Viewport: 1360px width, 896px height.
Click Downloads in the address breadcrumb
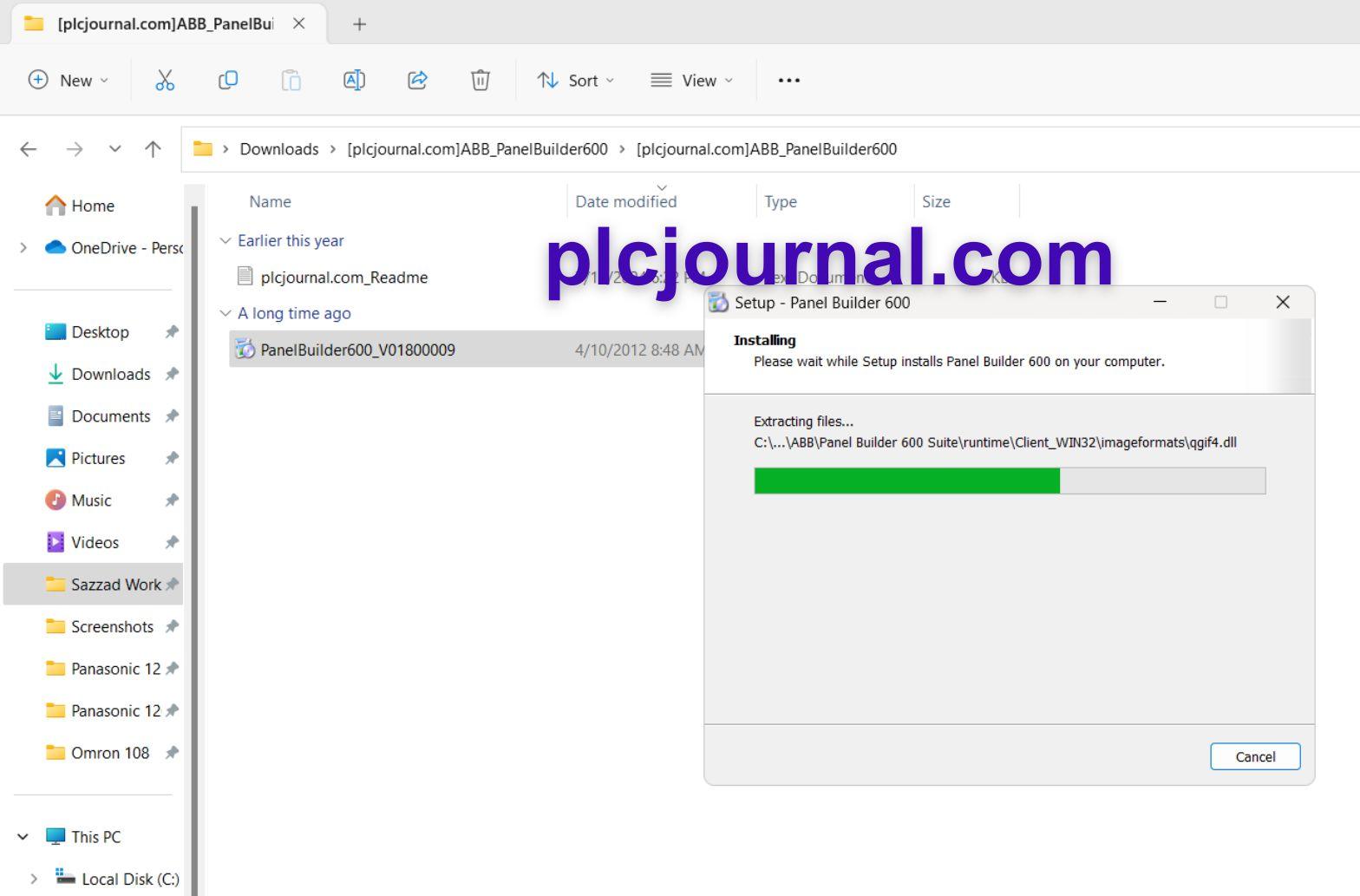click(x=279, y=149)
